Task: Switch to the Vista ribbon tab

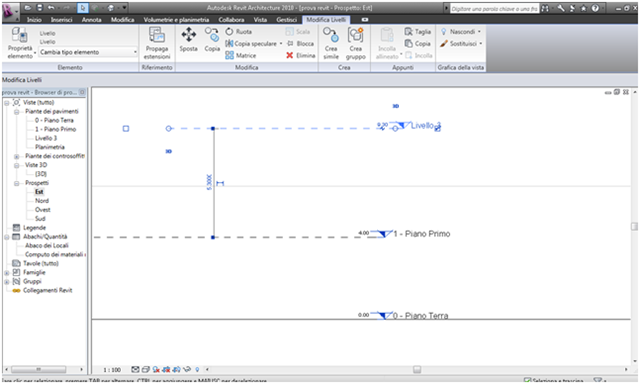Action: click(260, 20)
